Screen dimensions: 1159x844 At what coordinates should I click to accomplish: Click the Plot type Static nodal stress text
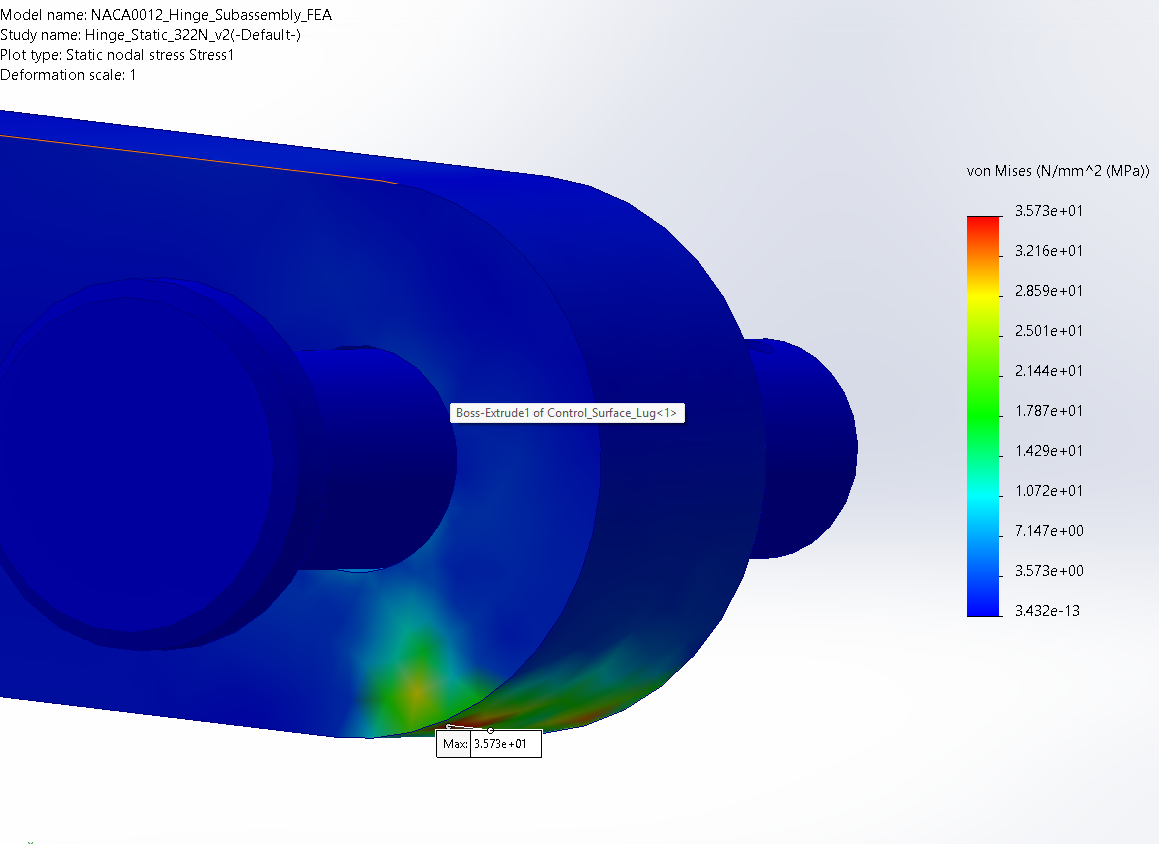click(117, 55)
